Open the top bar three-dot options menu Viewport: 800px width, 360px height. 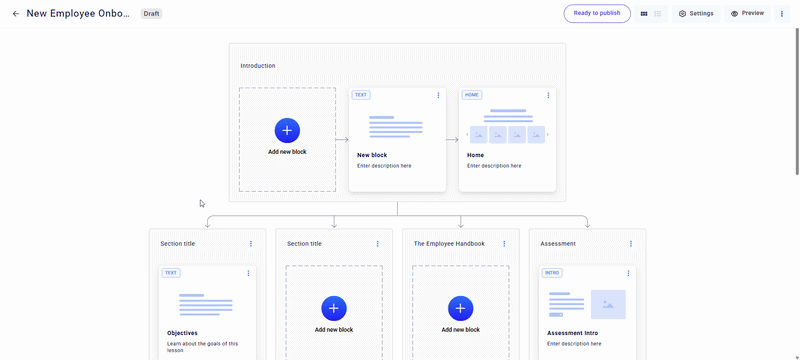pos(782,14)
